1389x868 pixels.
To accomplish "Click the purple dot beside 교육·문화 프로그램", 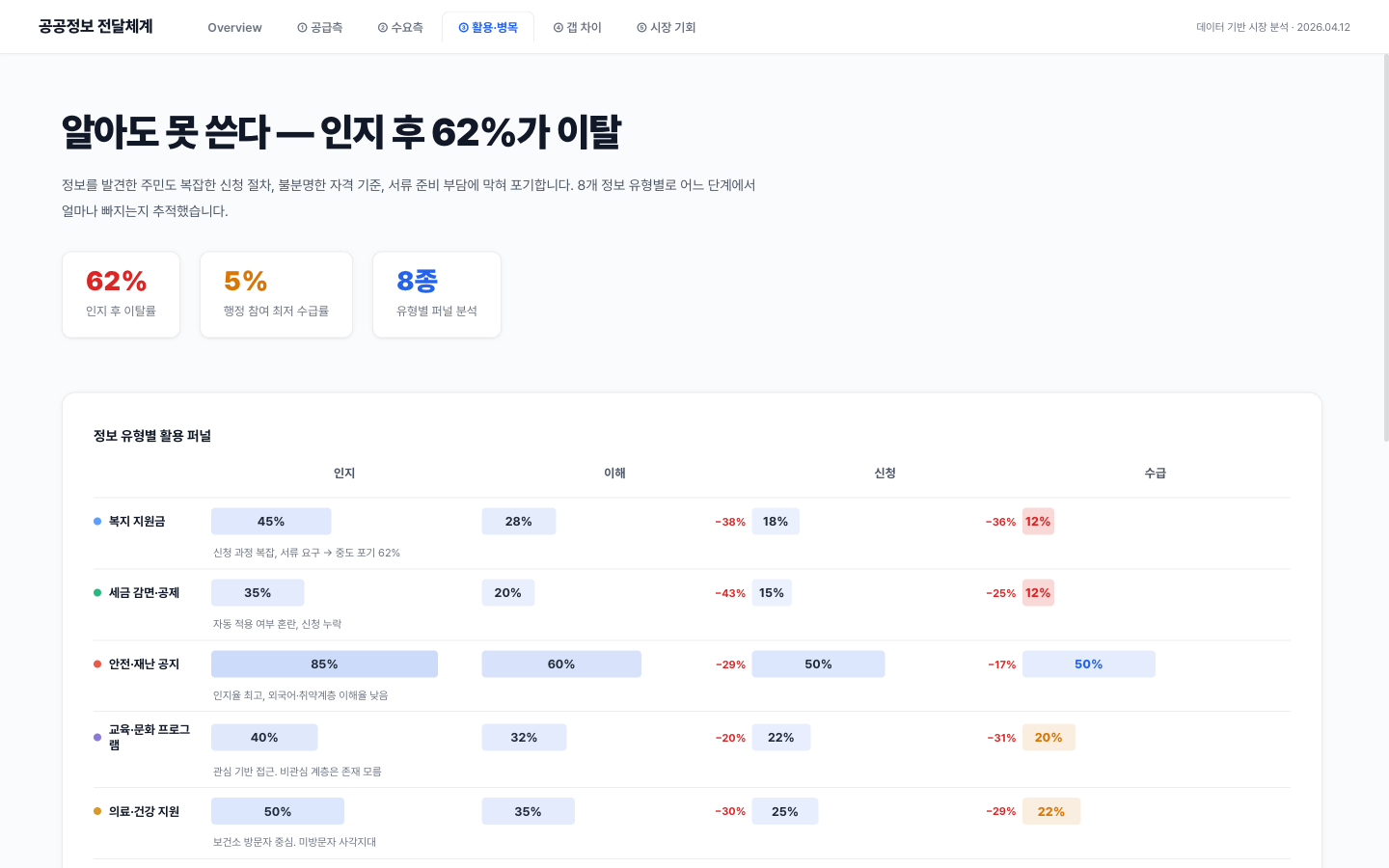I will [95, 736].
